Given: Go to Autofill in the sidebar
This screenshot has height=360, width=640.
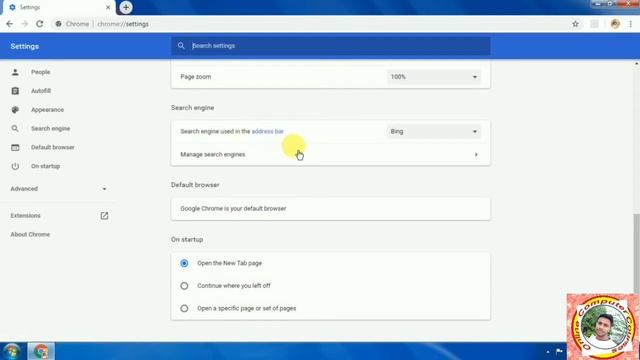Looking at the screenshot, I should (41, 91).
